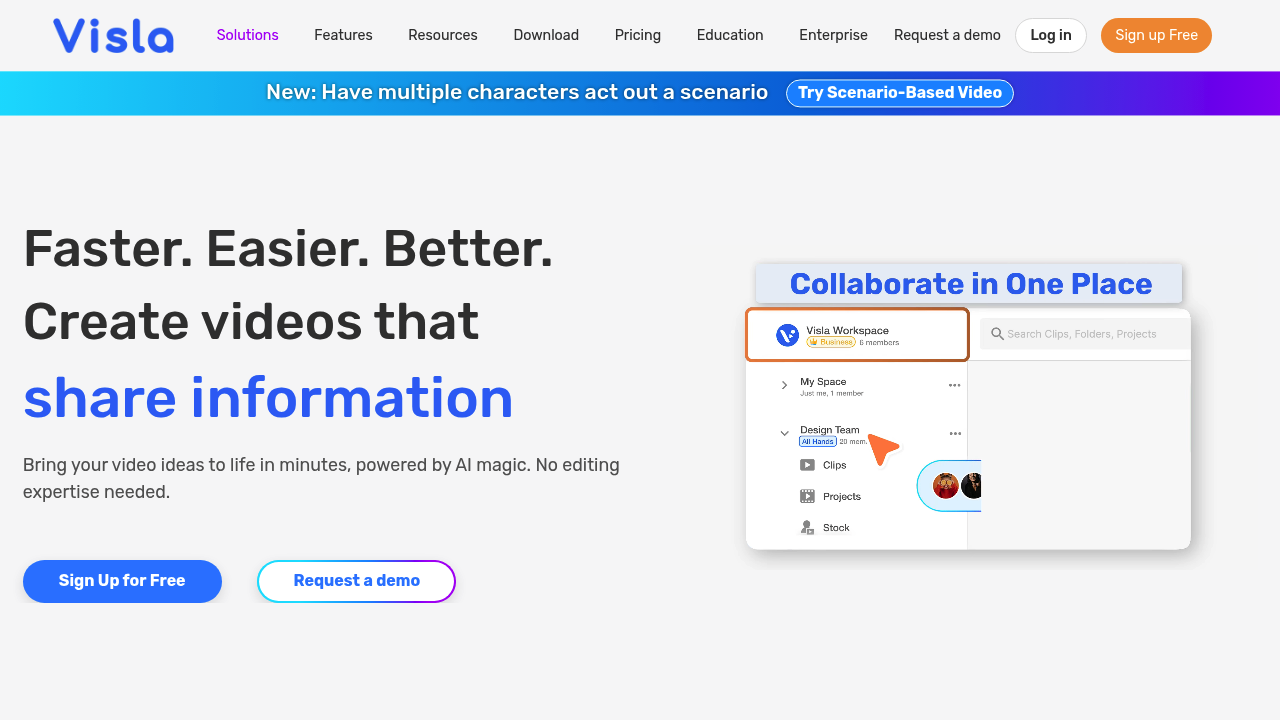Viewport: 1280px width, 720px height.
Task: Click the Search Clips, Folders, Projects field
Action: [1084, 334]
